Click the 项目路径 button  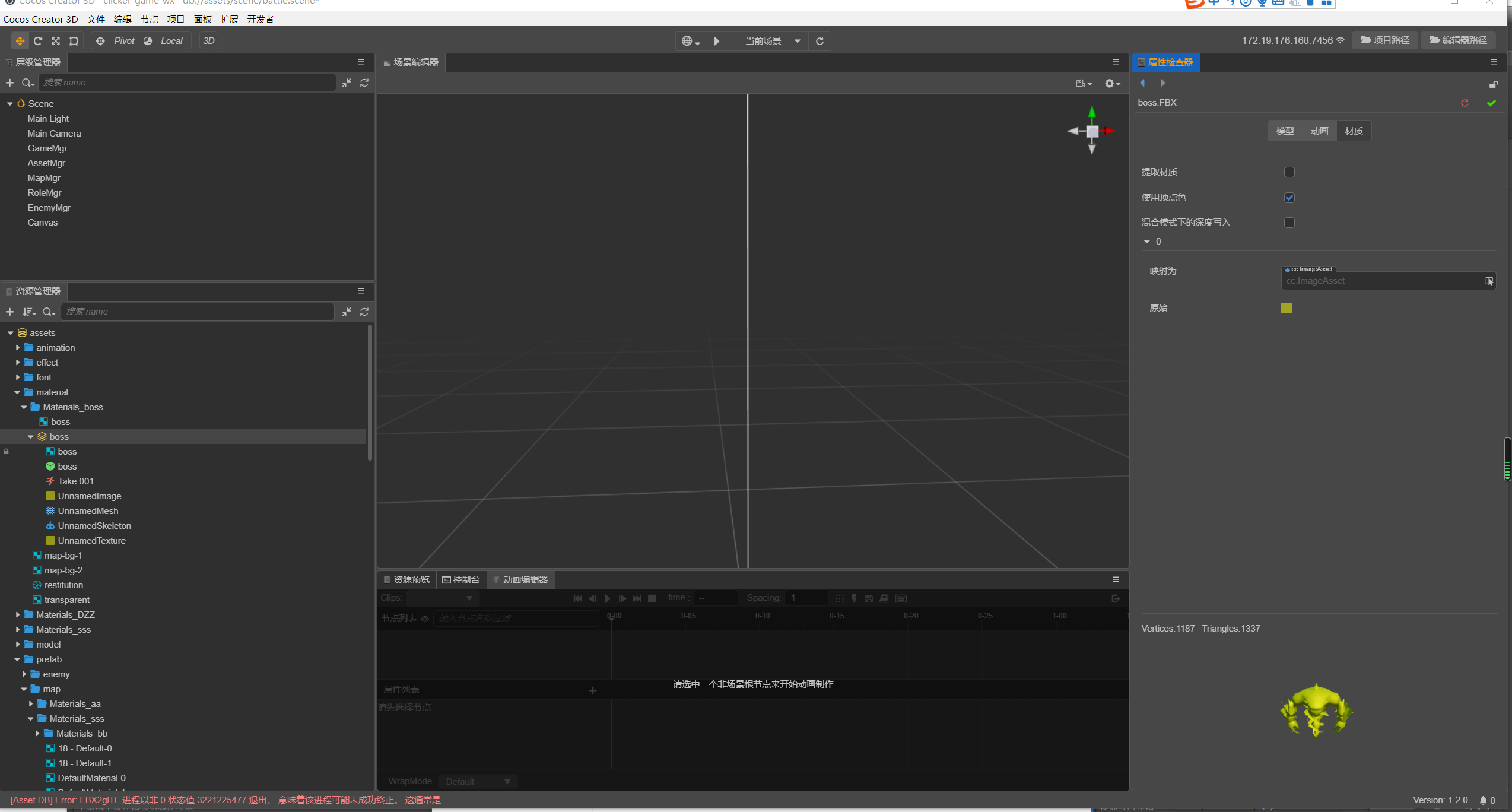pyautogui.click(x=1384, y=40)
